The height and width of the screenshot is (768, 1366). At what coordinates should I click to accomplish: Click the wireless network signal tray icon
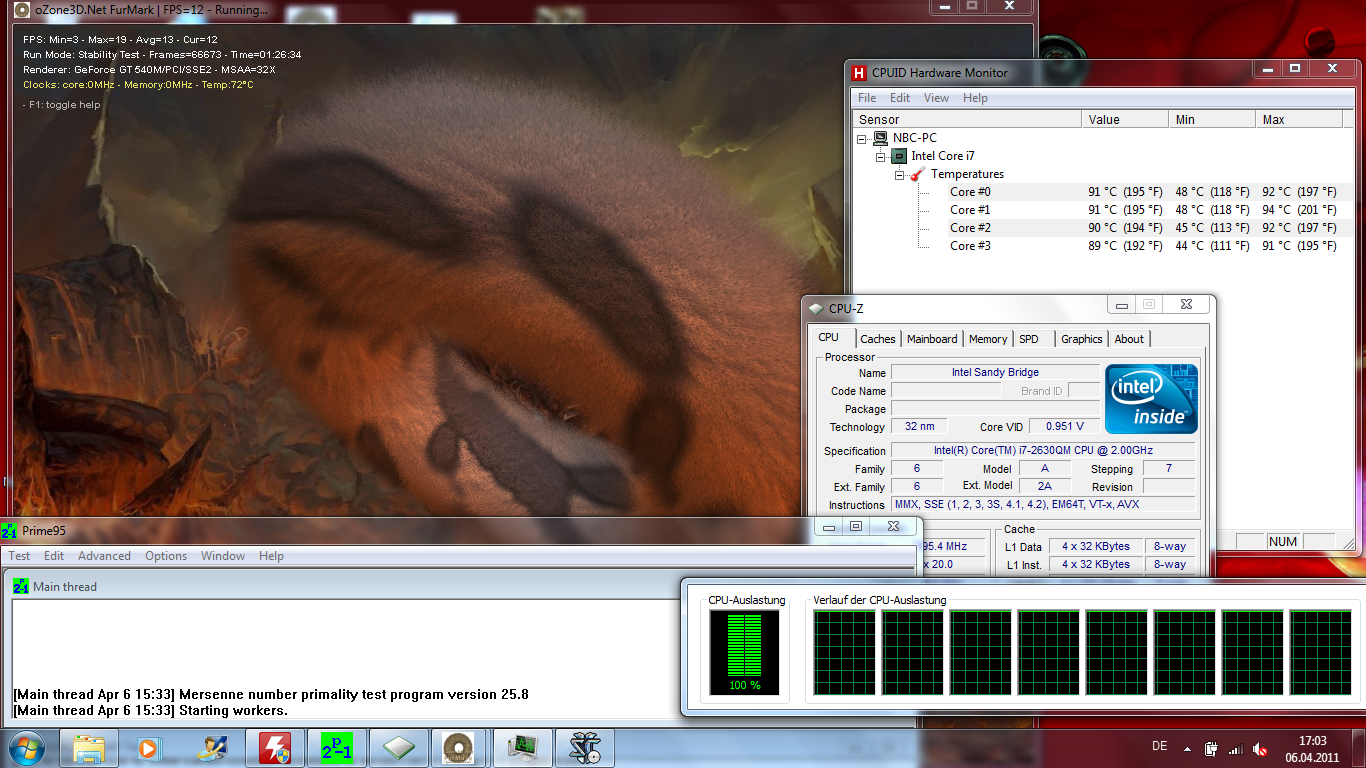(1236, 749)
